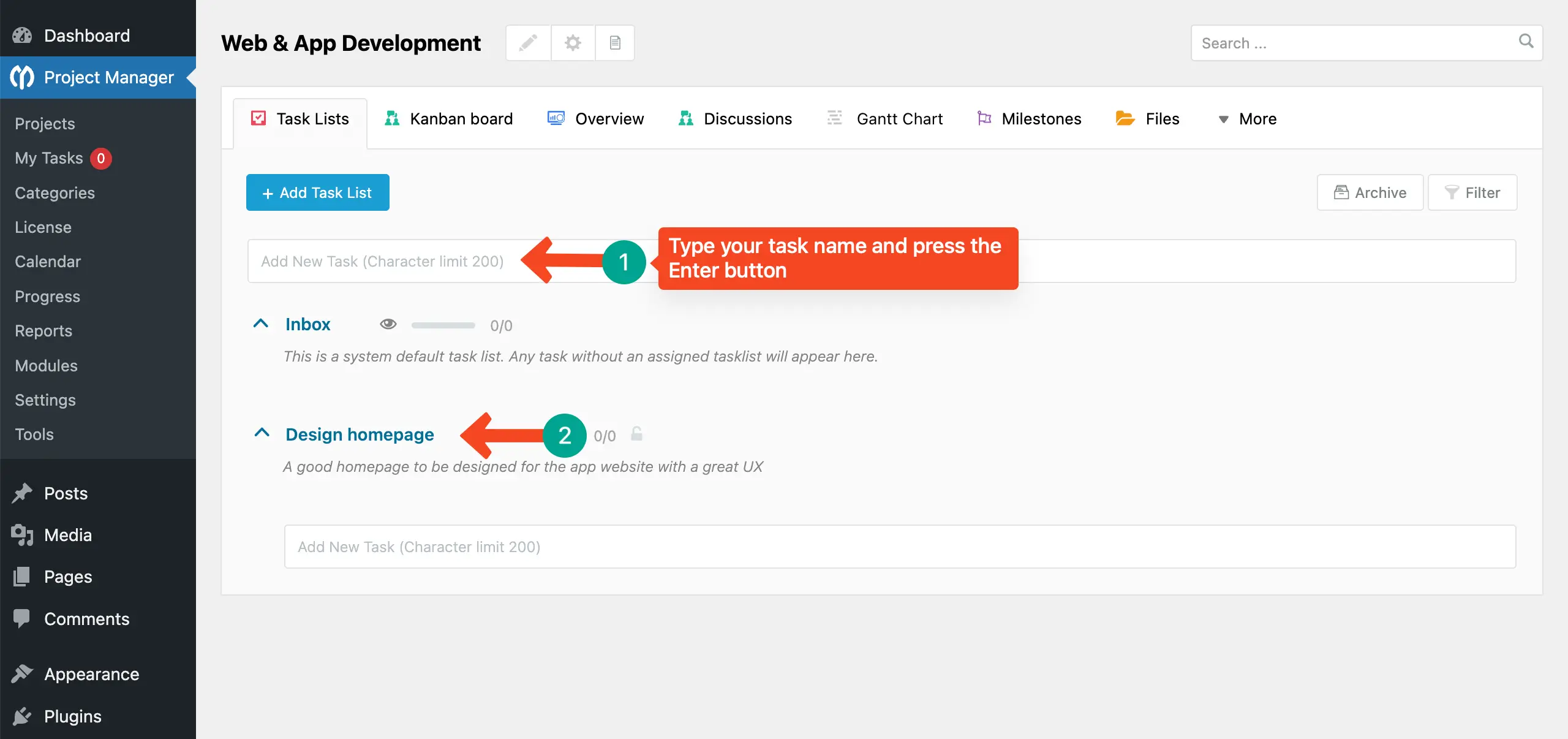The image size is (1568, 739).
Task: Click the Appearance brush icon in sidebar
Action: [x=22, y=673]
